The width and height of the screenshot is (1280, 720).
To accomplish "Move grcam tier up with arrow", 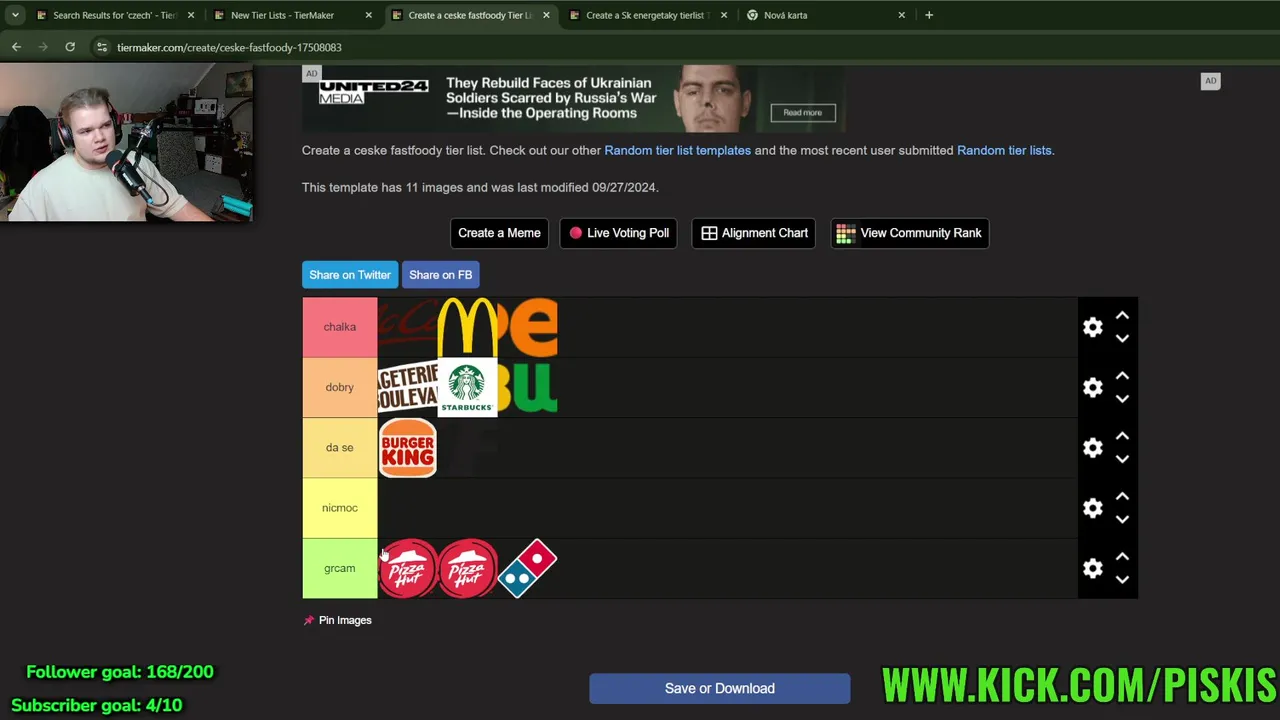I will coord(1122,557).
